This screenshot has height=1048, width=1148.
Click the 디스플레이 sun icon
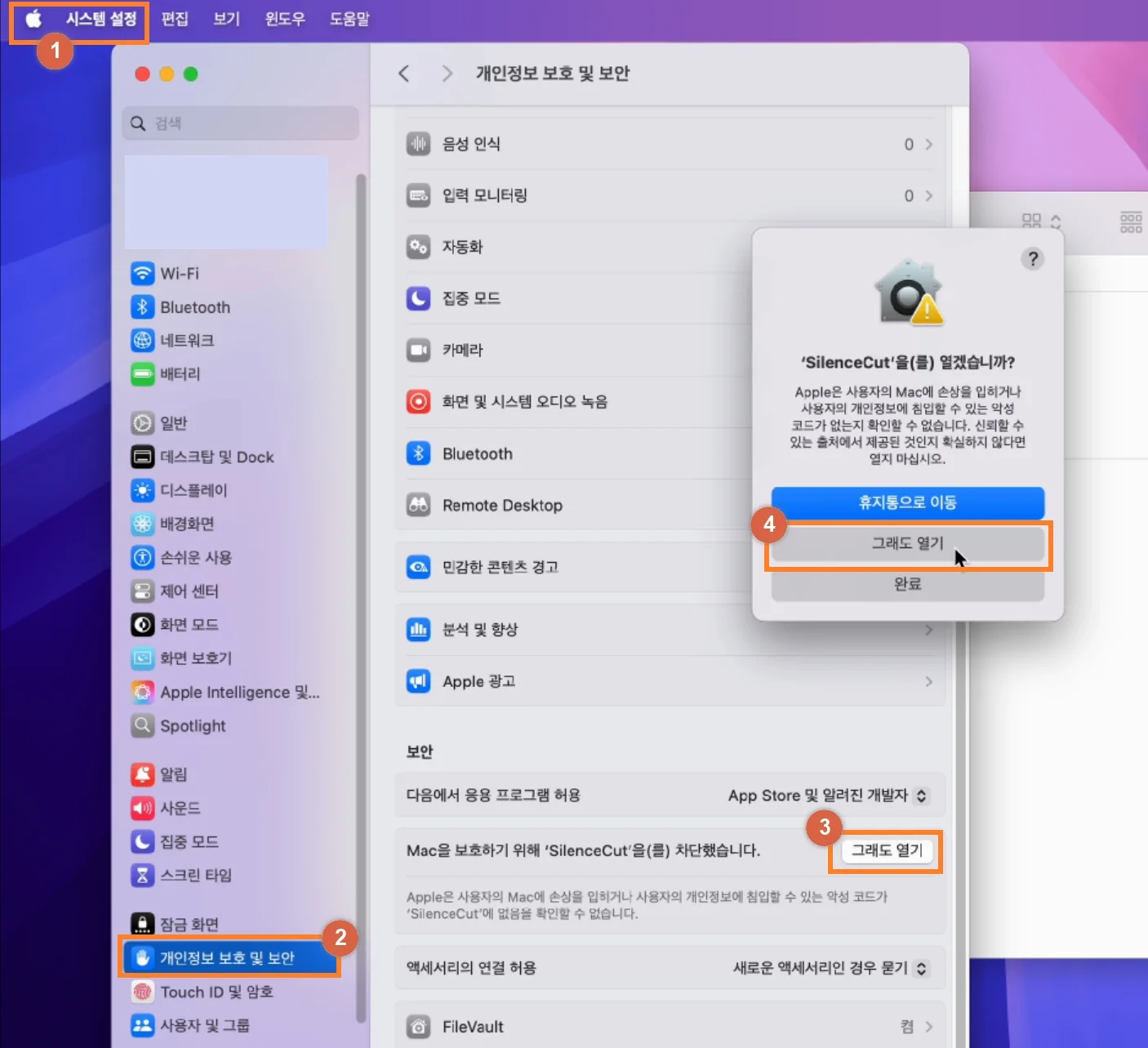tap(143, 490)
